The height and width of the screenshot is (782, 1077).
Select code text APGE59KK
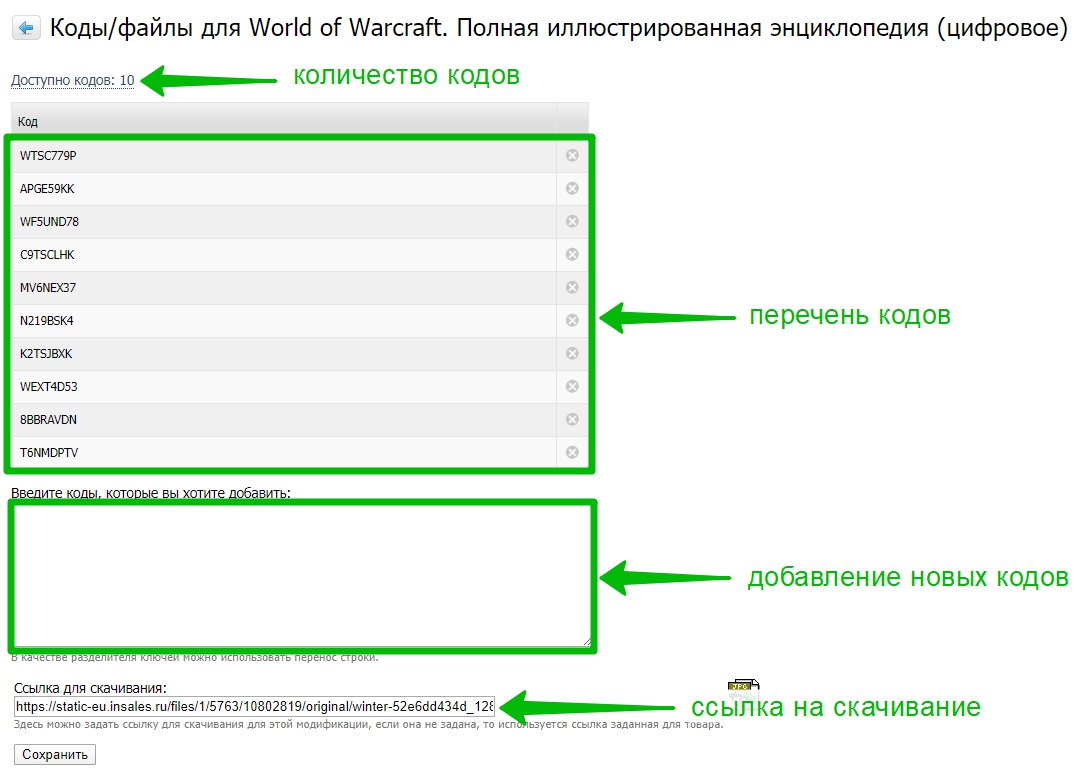coord(47,189)
